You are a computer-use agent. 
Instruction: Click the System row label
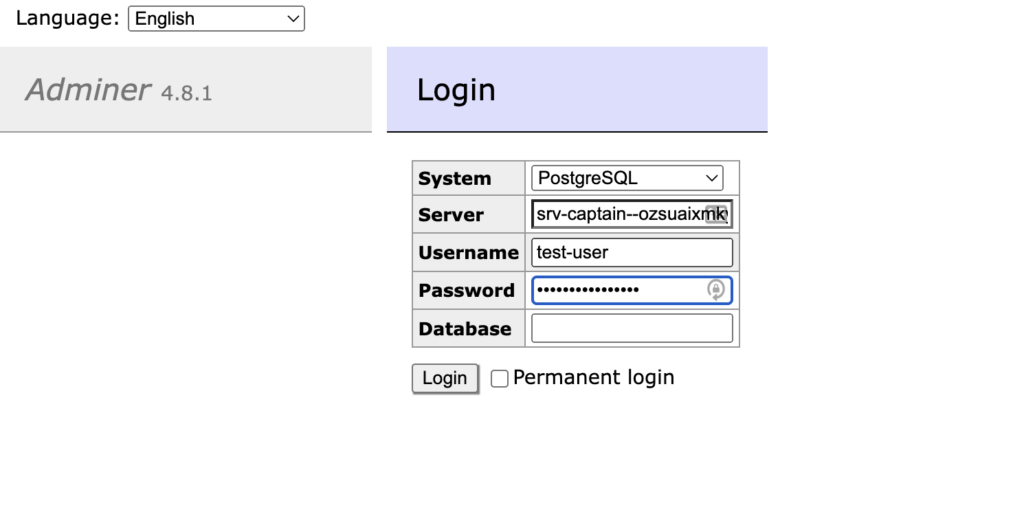tap(455, 178)
